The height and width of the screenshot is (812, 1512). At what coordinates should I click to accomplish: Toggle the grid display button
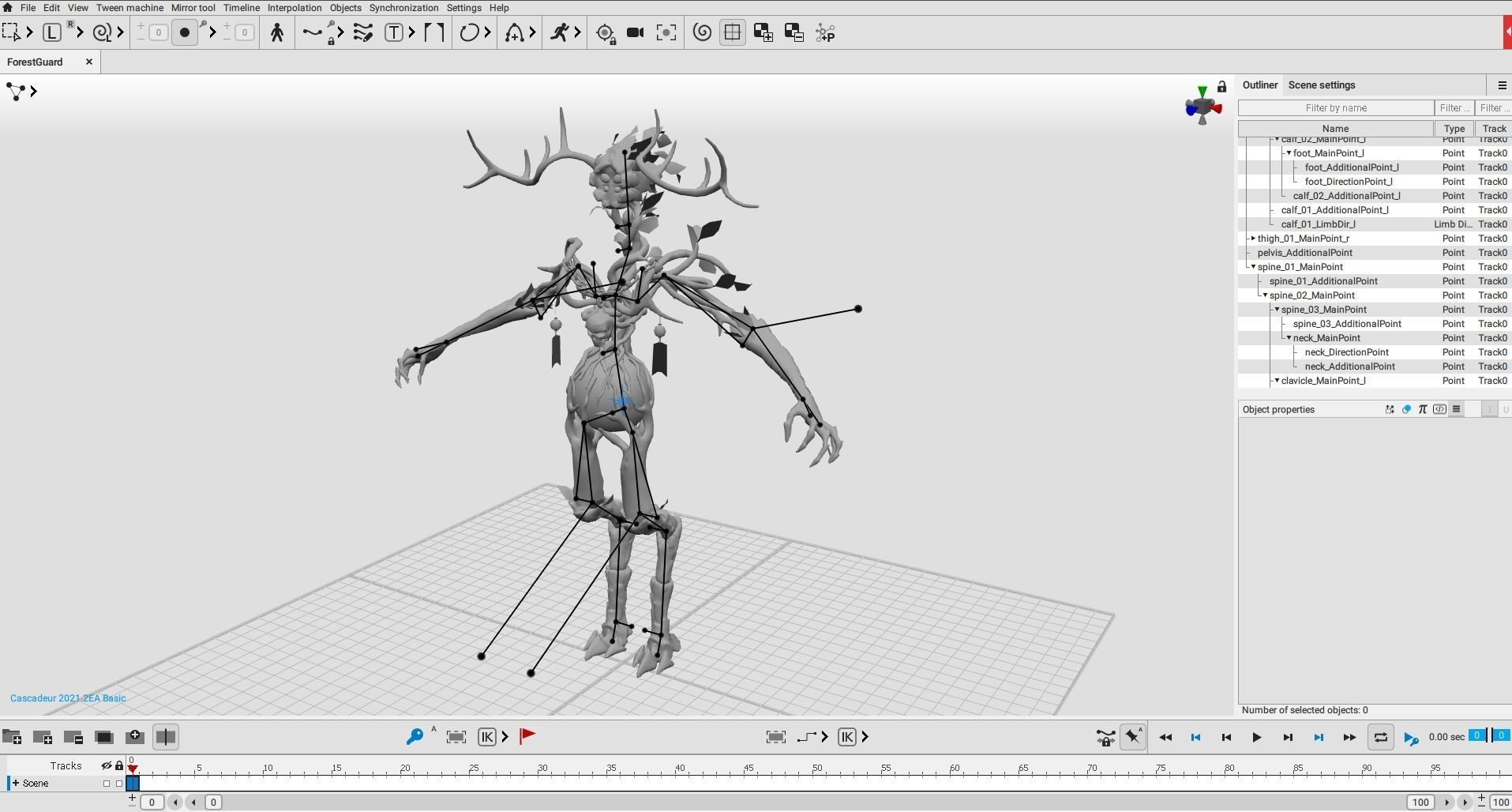733,32
